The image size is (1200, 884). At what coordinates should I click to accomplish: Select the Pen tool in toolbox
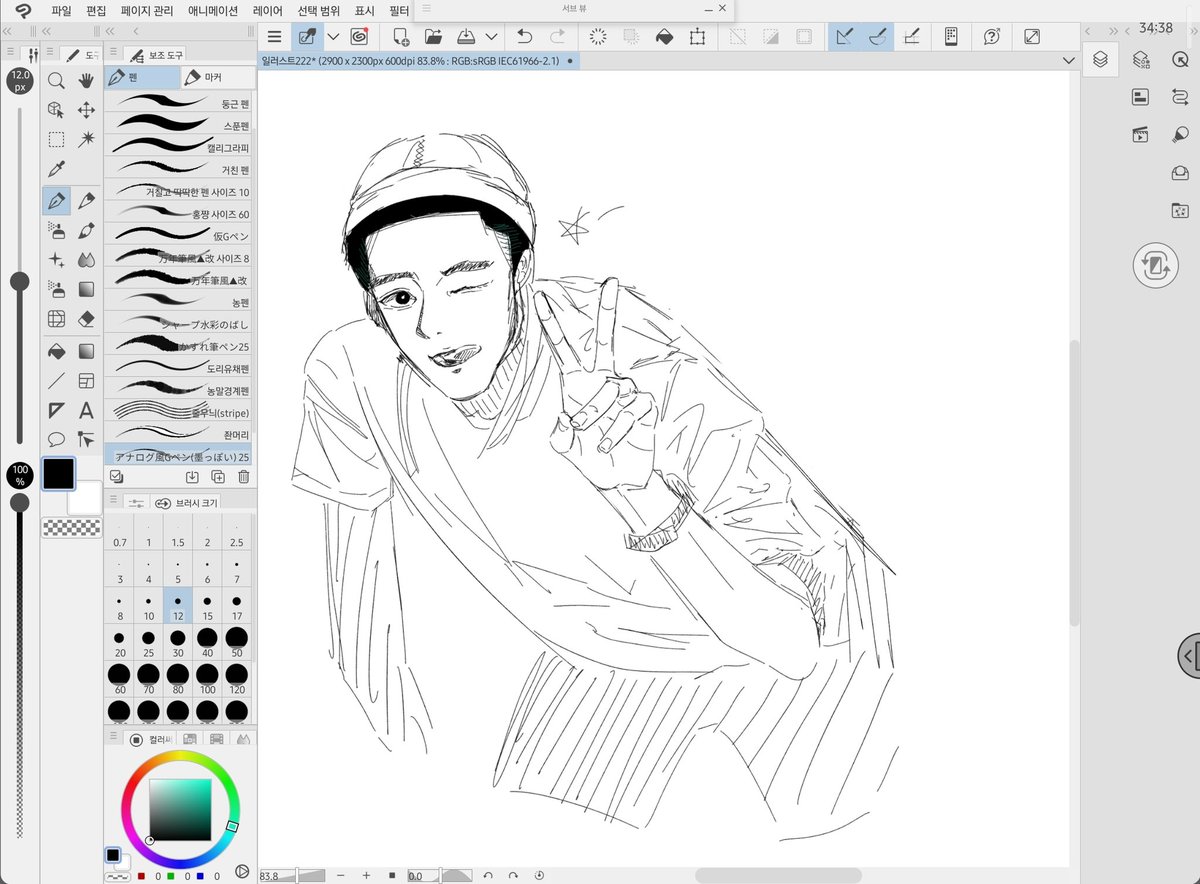pos(57,201)
